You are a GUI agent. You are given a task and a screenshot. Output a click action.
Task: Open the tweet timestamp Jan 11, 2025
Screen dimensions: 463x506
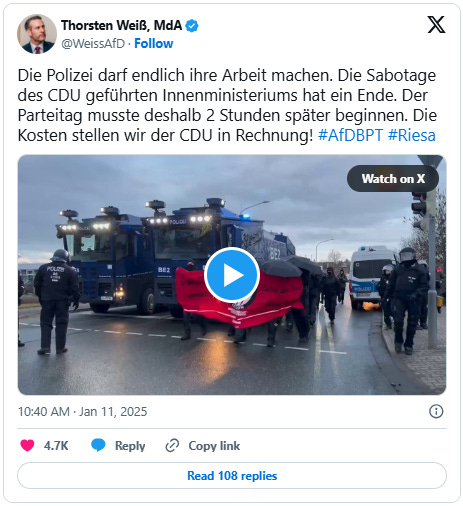pos(82,412)
